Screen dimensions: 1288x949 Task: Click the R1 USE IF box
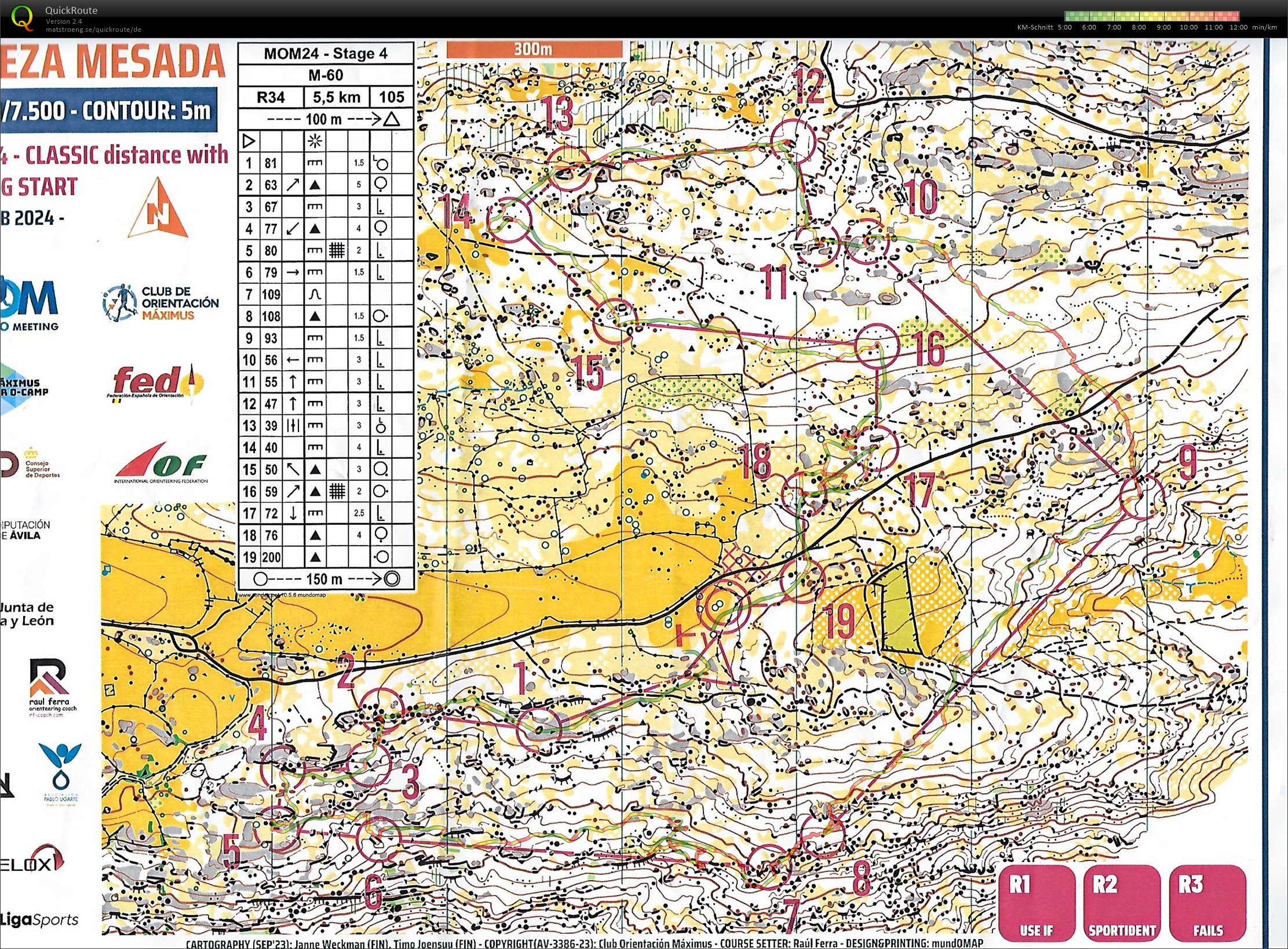point(1037,903)
